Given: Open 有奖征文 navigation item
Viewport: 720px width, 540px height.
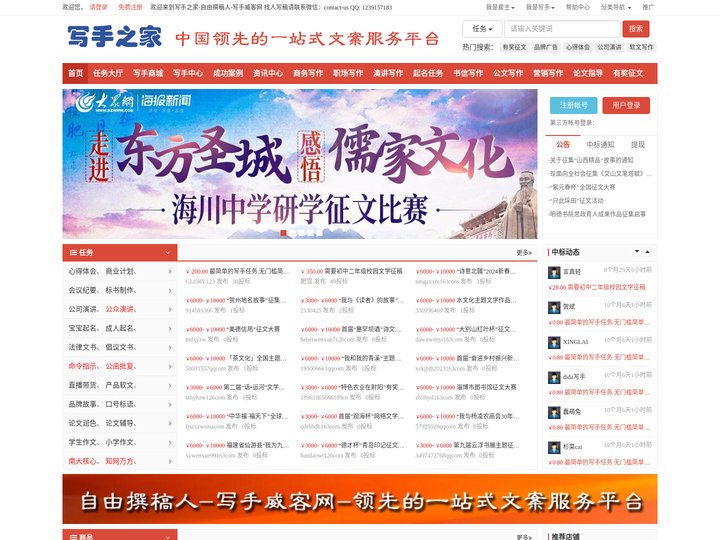Looking at the screenshot, I should point(628,73).
